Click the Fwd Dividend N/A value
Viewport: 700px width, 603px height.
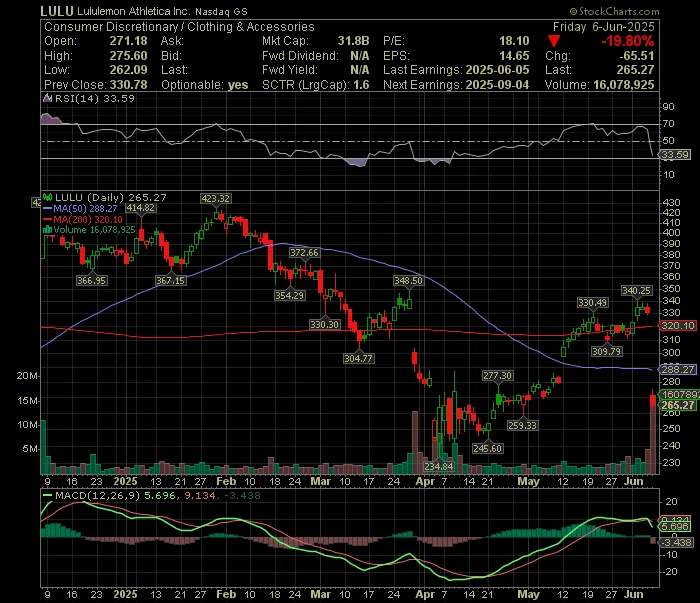coord(360,56)
